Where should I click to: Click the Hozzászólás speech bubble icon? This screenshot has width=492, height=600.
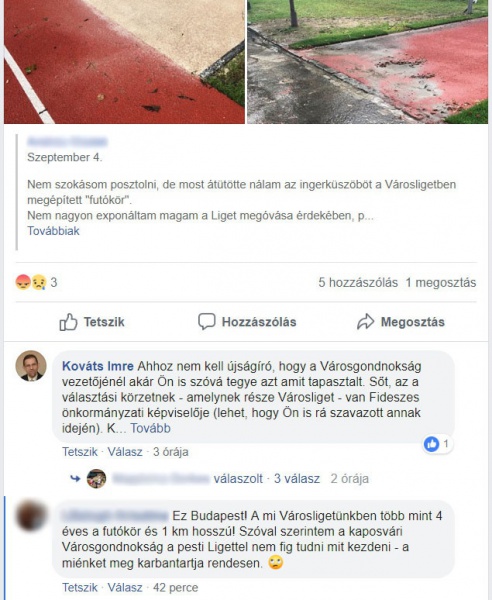click(207, 321)
